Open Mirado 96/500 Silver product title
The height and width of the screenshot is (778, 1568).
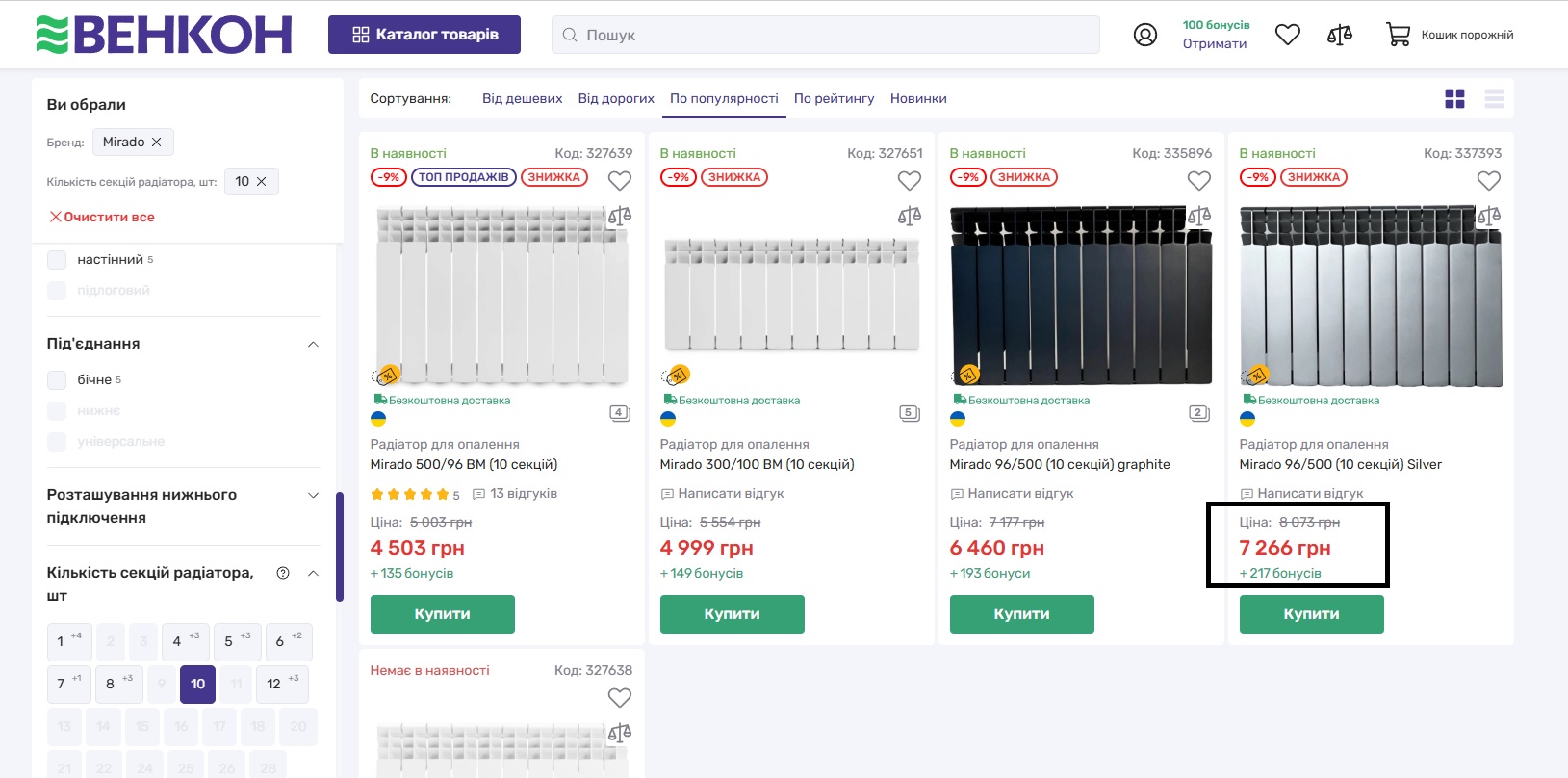1341,464
